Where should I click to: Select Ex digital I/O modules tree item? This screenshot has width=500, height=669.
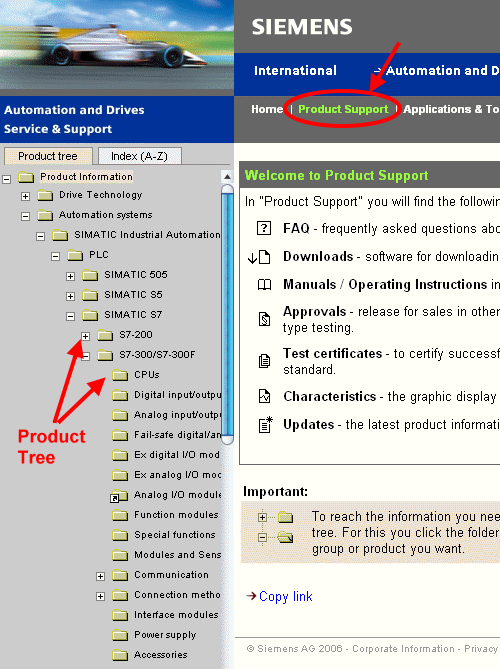point(177,455)
